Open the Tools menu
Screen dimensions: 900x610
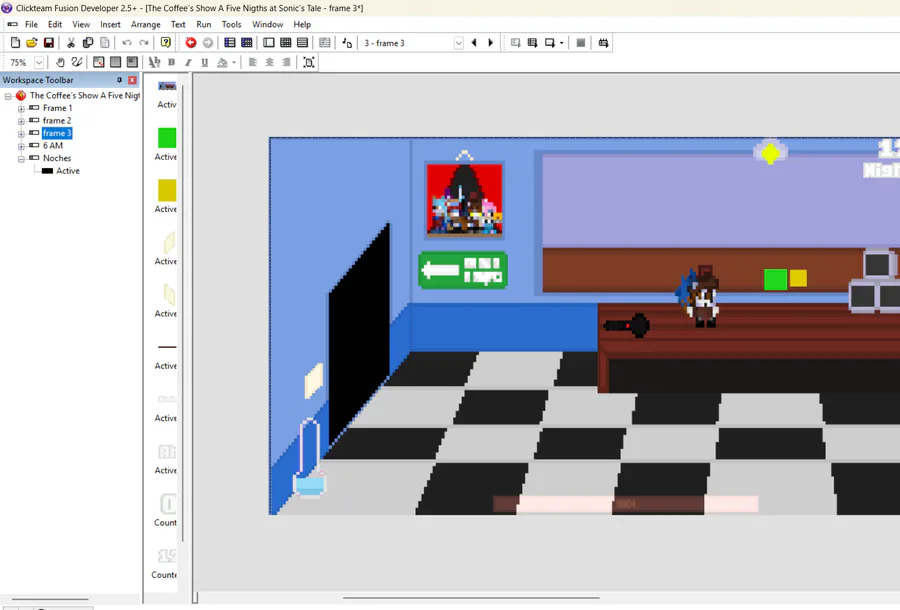coord(231,24)
